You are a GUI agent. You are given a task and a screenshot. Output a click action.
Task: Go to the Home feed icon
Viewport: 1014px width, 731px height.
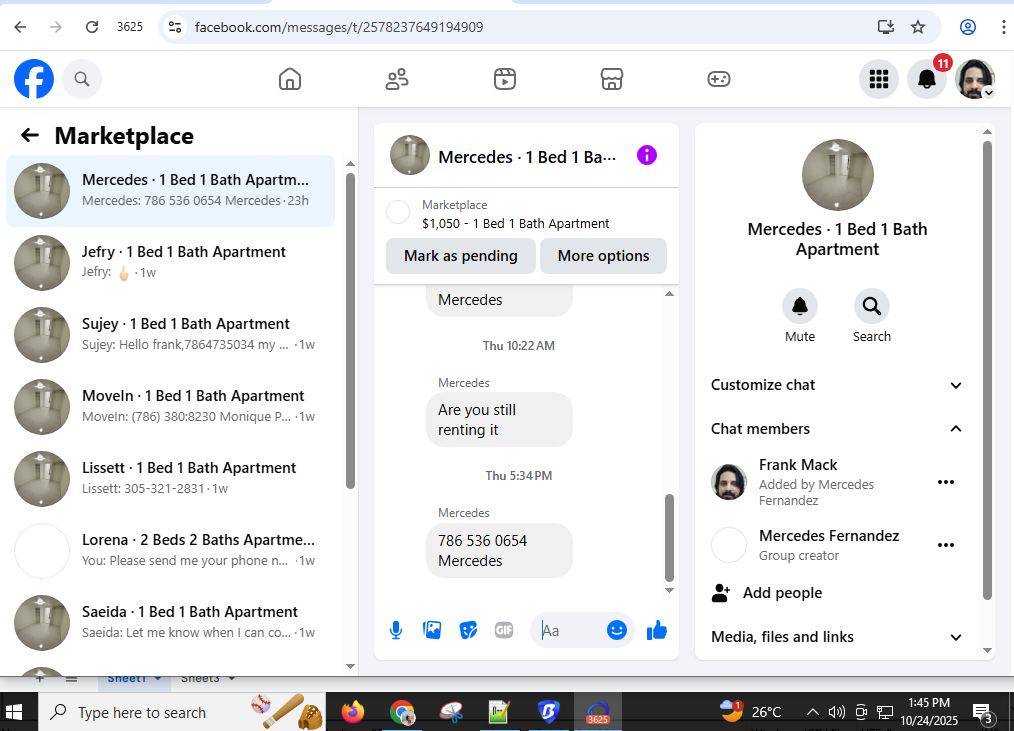[290, 79]
